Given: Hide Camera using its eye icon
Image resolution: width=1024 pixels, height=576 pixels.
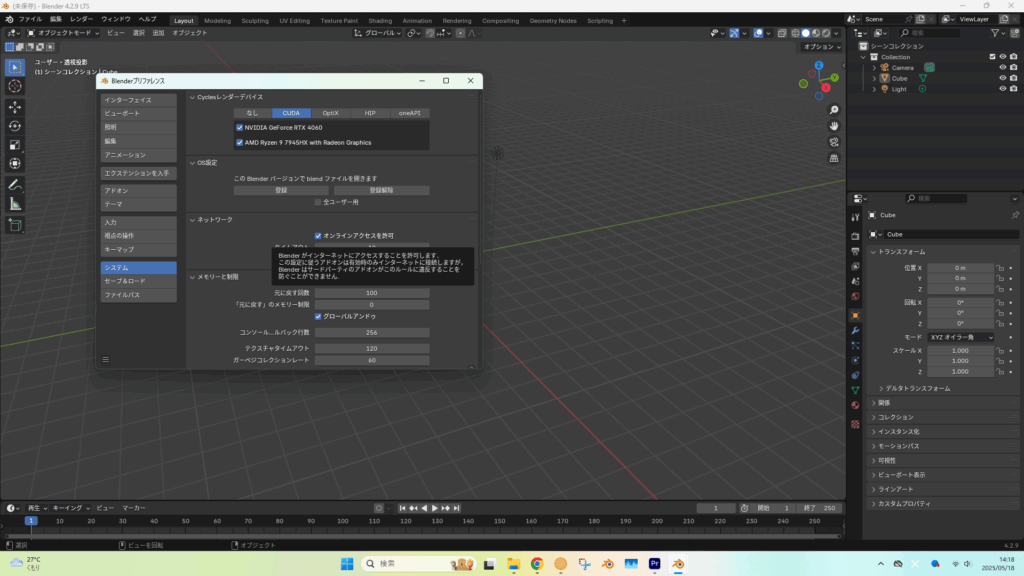Looking at the screenshot, I should 1003,68.
